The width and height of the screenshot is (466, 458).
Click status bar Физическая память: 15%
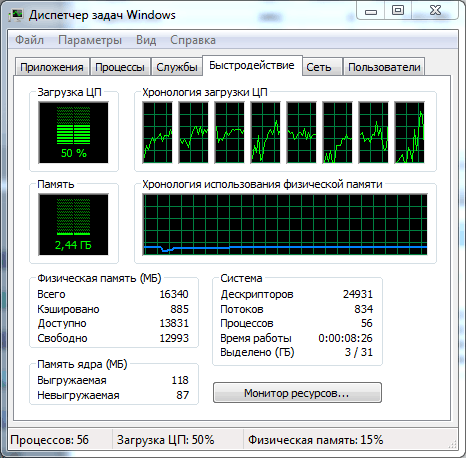point(315,440)
